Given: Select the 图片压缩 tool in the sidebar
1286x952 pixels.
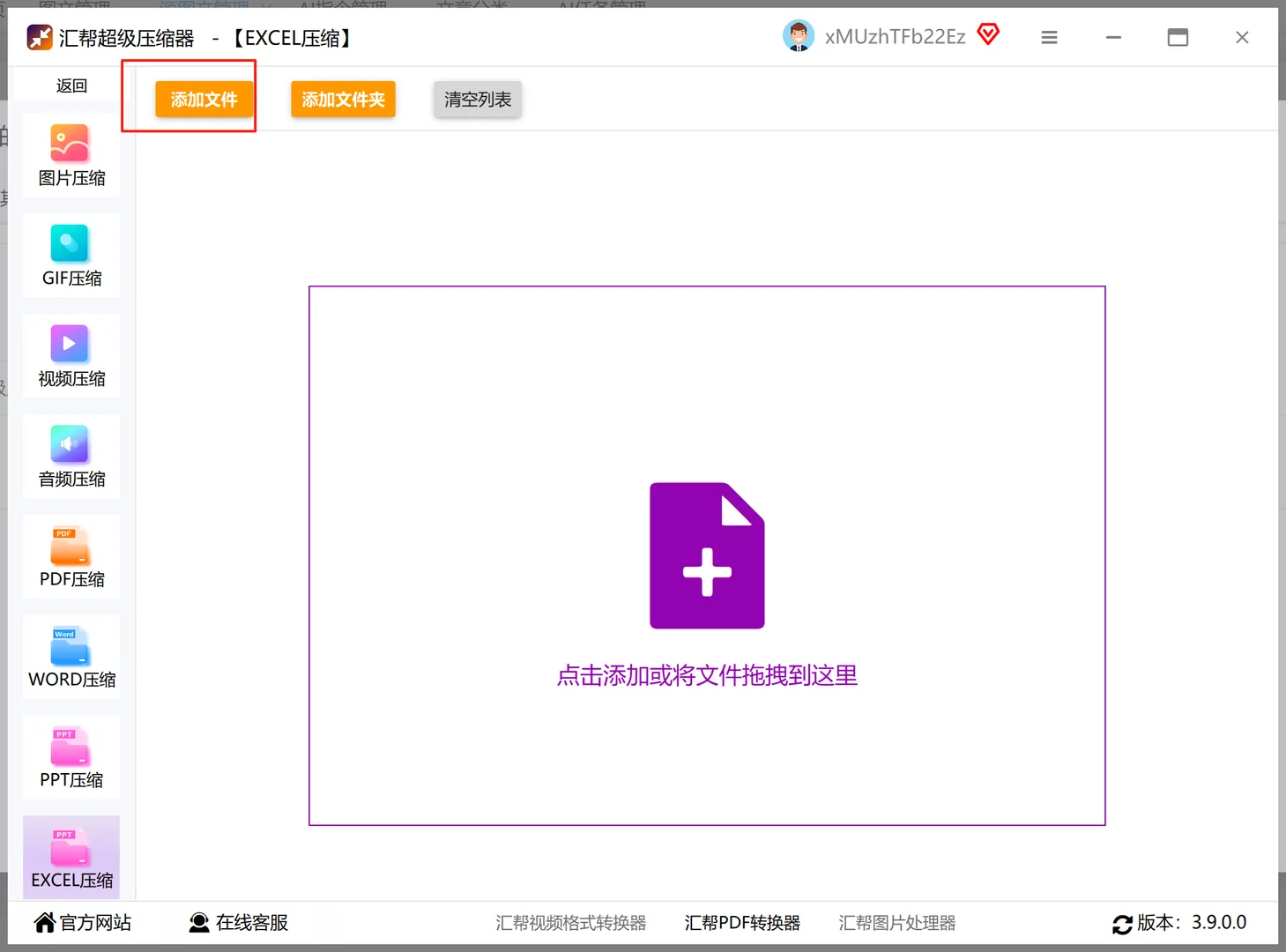Looking at the screenshot, I should pyautogui.click(x=71, y=155).
